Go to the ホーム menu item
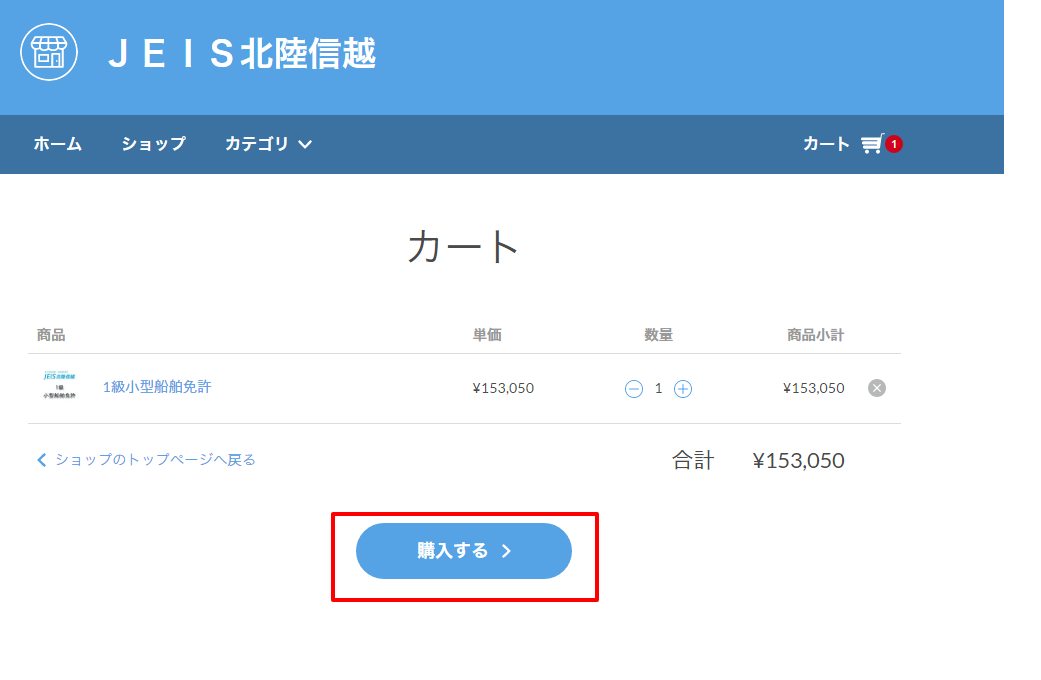The width and height of the screenshot is (1041, 680). pyautogui.click(x=58, y=144)
